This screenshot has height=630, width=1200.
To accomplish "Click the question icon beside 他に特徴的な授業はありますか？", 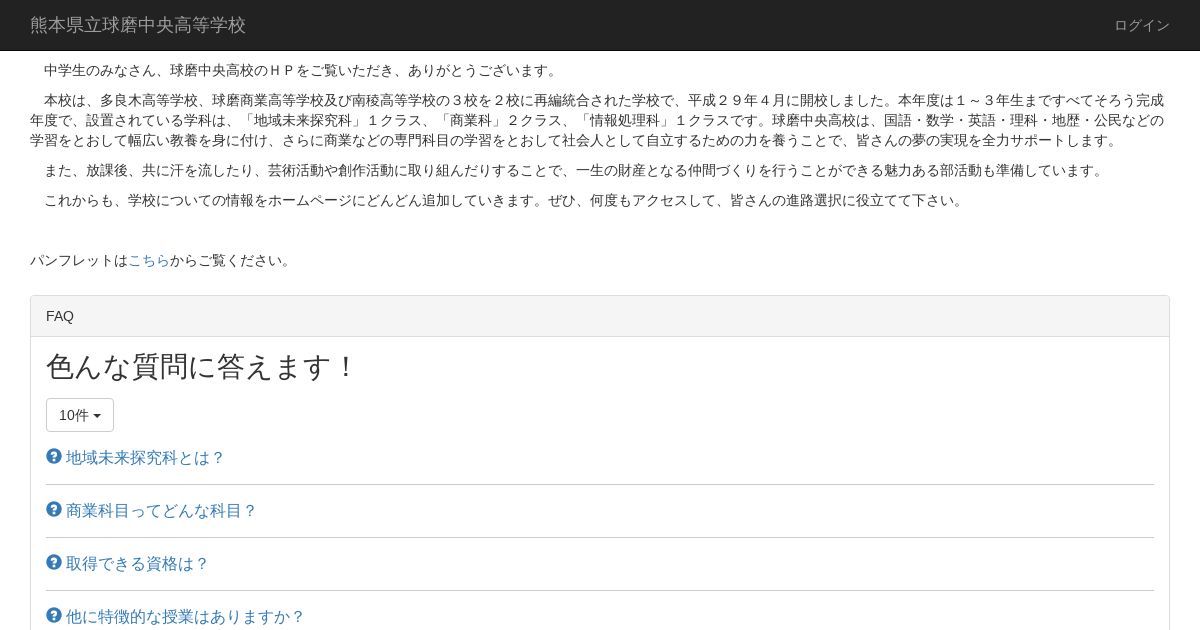I will (54, 615).
